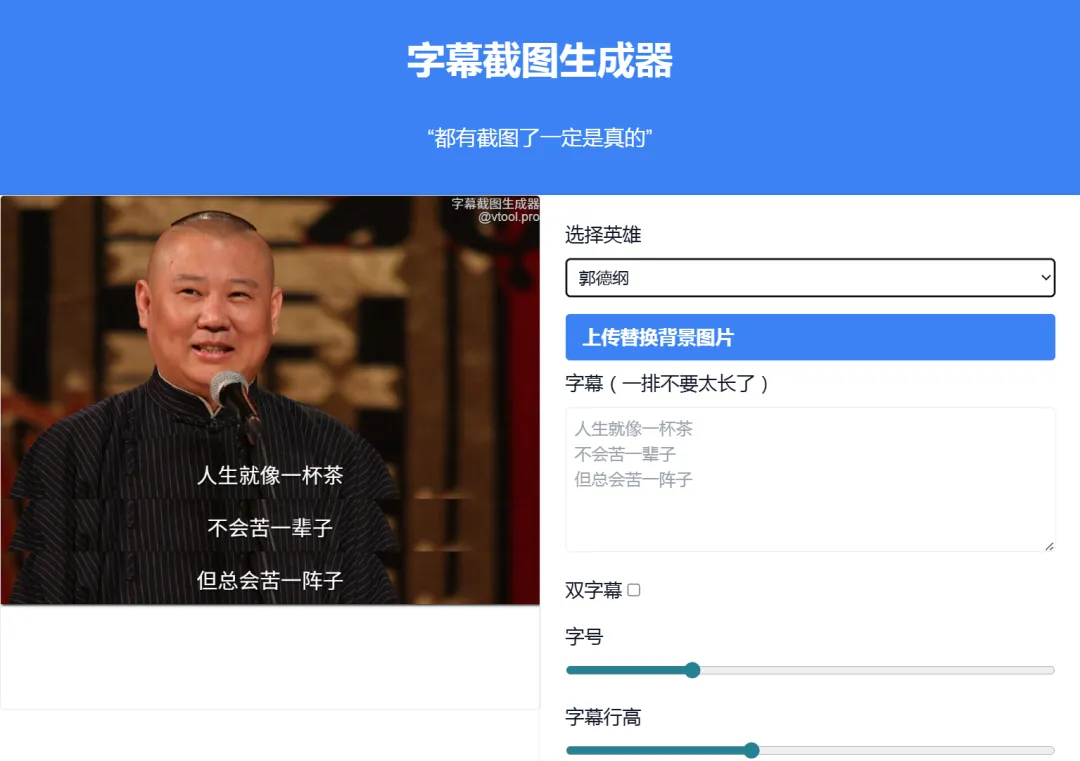Click the 字幕截图生成器 page title
The width and height of the screenshot is (1080, 761).
click(x=539, y=61)
